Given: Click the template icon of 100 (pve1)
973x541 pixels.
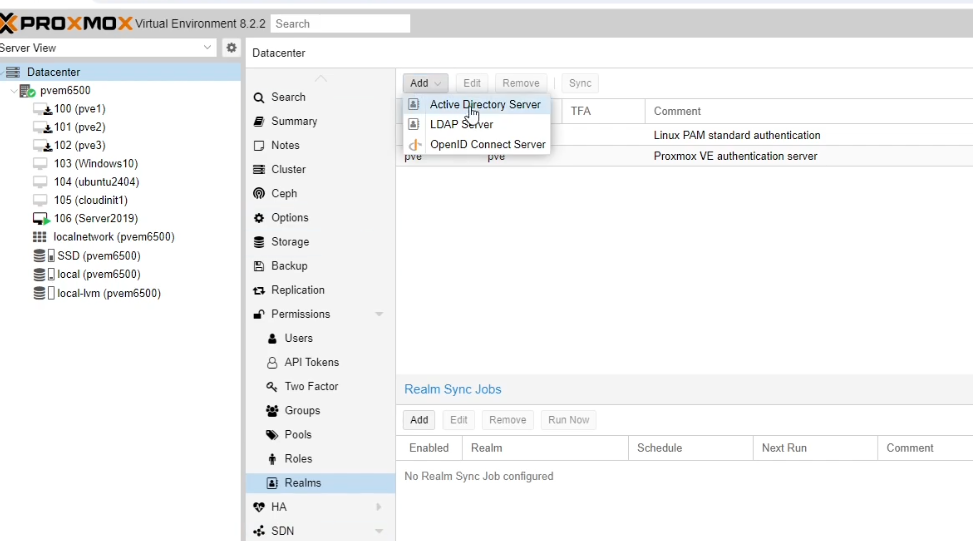Looking at the screenshot, I should 42,109.
